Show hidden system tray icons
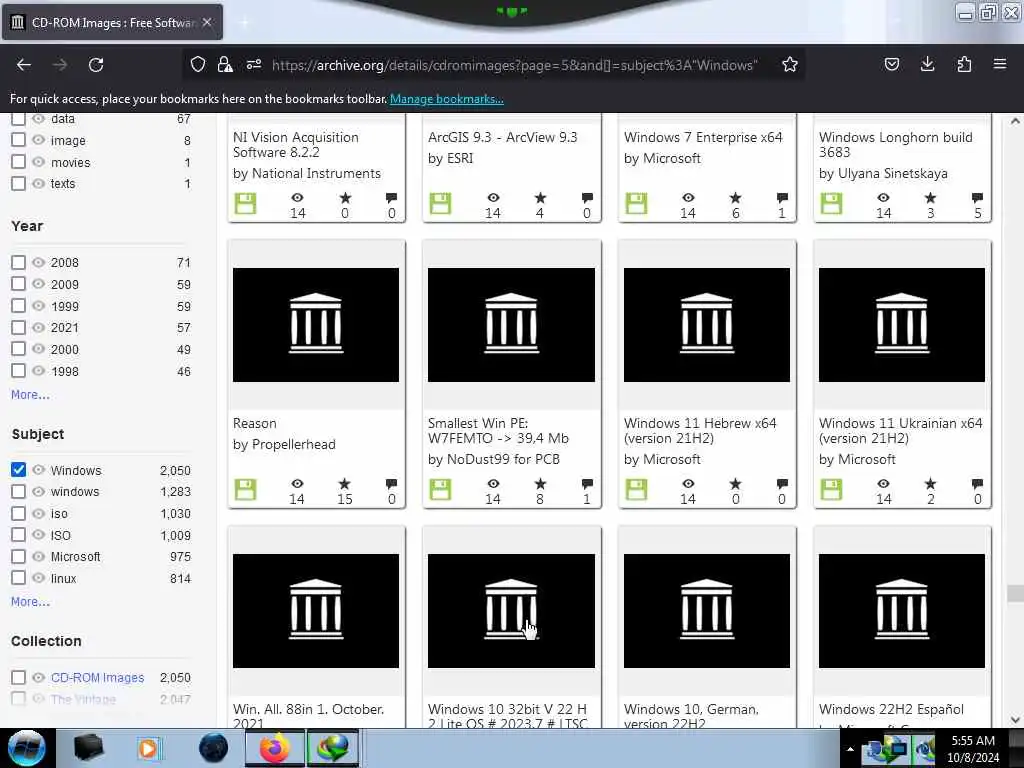This screenshot has width=1024, height=768. [850, 749]
